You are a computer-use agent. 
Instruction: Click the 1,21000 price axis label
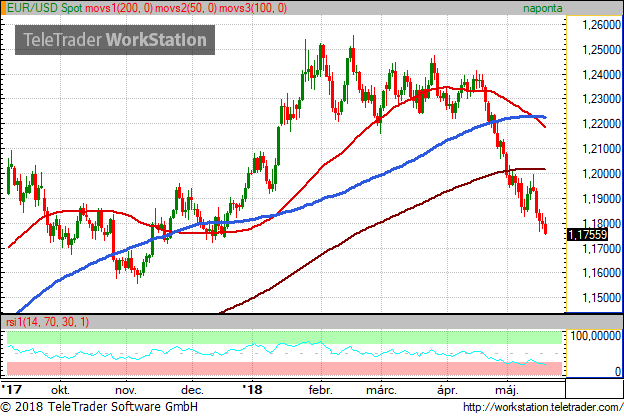(601, 149)
